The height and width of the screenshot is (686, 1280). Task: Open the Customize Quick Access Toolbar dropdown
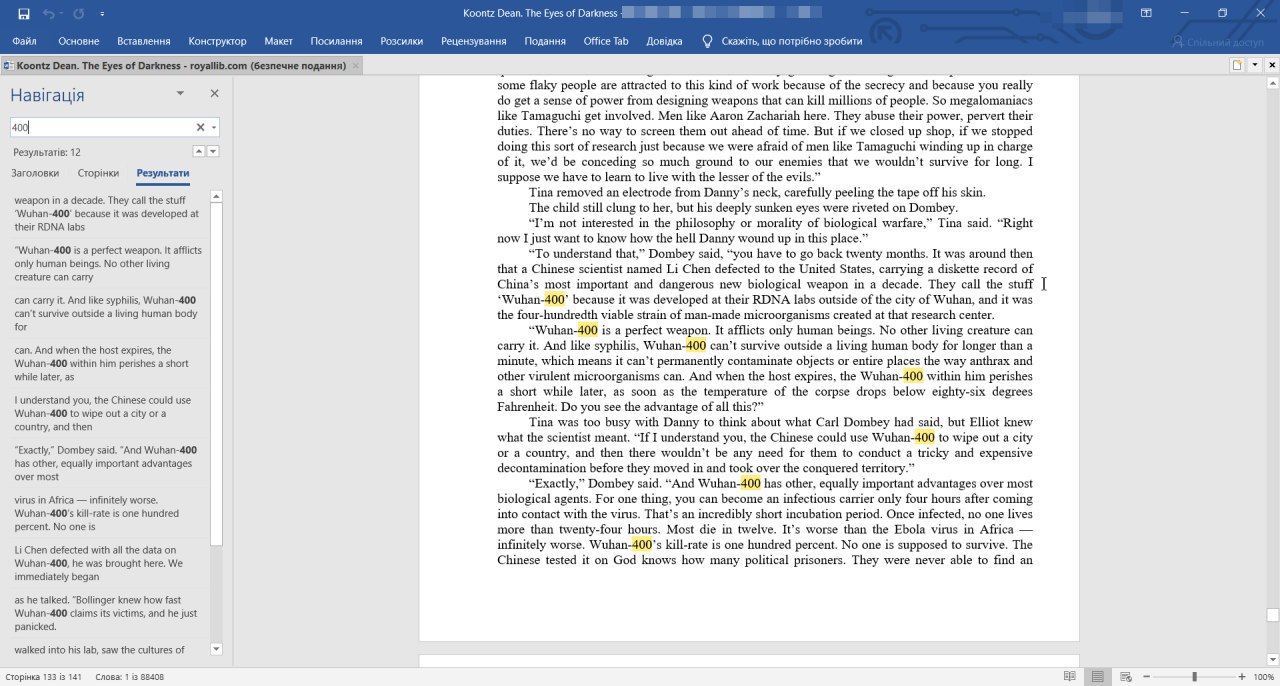pos(103,14)
